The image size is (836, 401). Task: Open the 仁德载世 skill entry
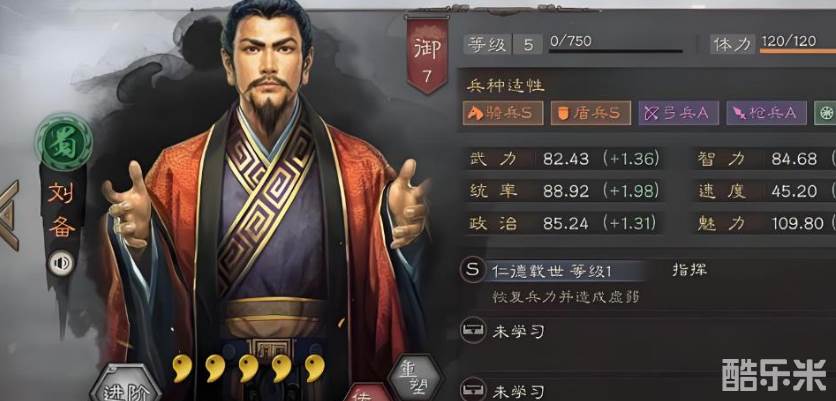tap(552, 271)
